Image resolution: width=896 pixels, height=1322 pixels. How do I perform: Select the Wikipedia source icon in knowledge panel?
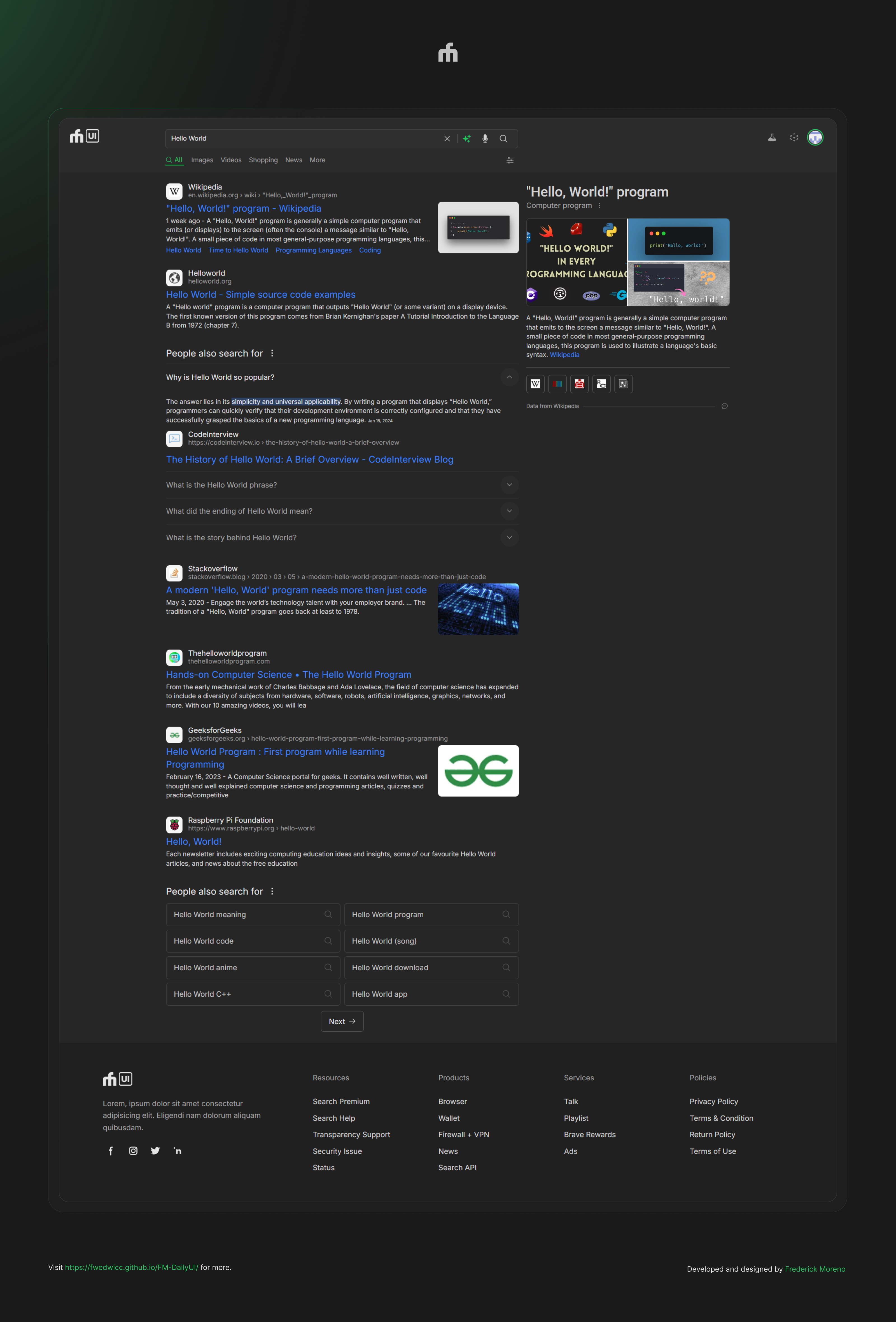coord(535,384)
